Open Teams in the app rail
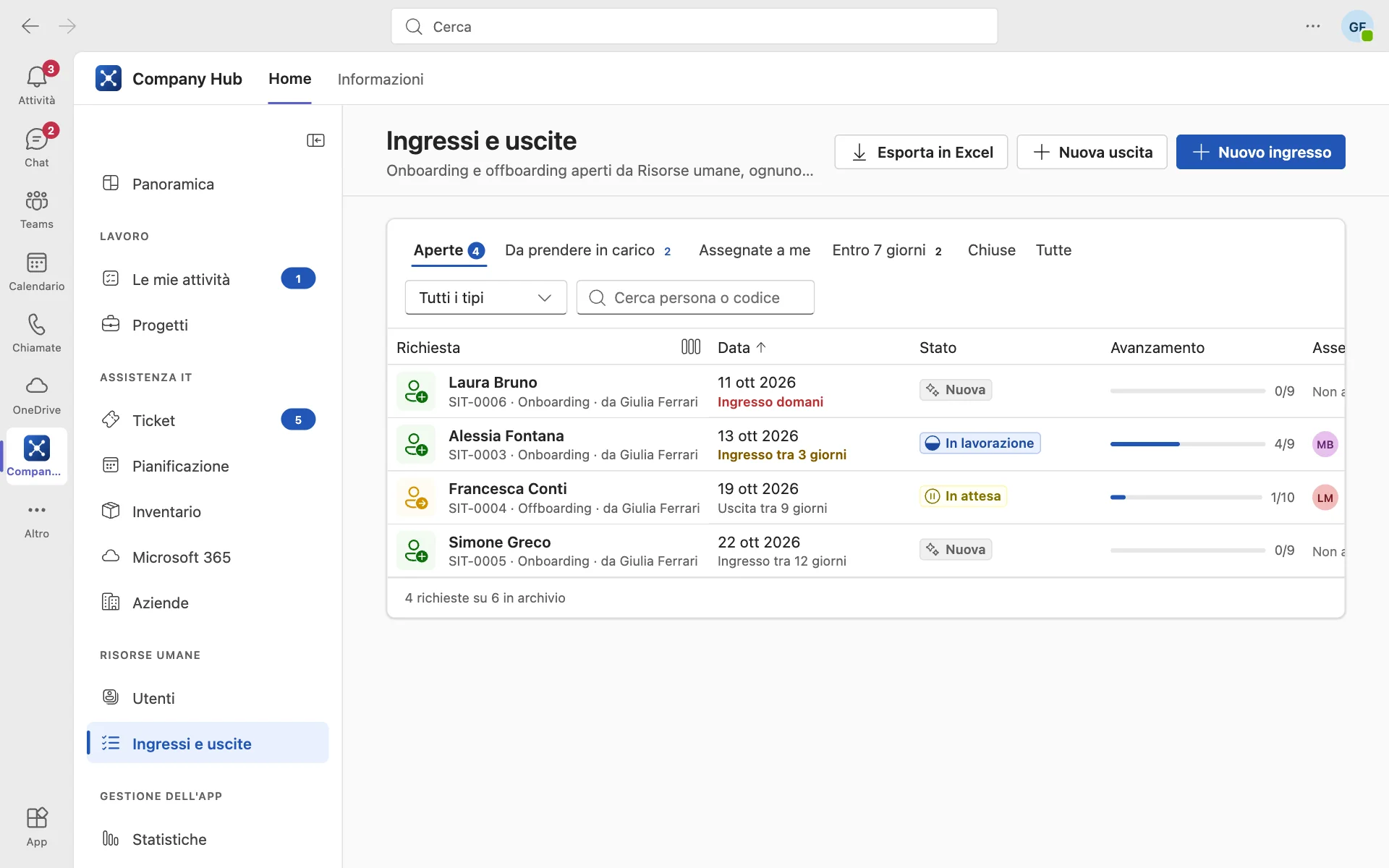1389x868 pixels. pyautogui.click(x=37, y=208)
